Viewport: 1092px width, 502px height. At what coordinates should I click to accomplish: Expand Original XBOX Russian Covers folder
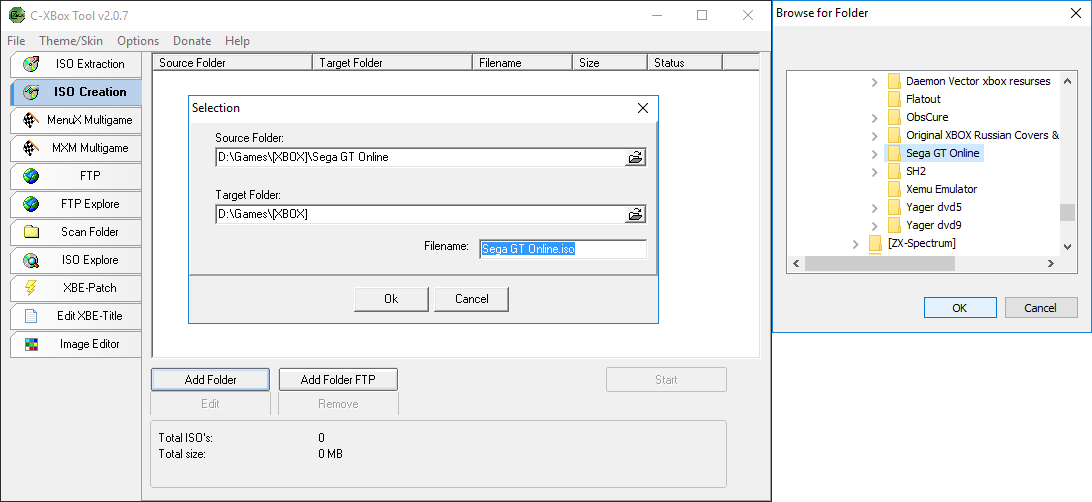click(x=875, y=135)
